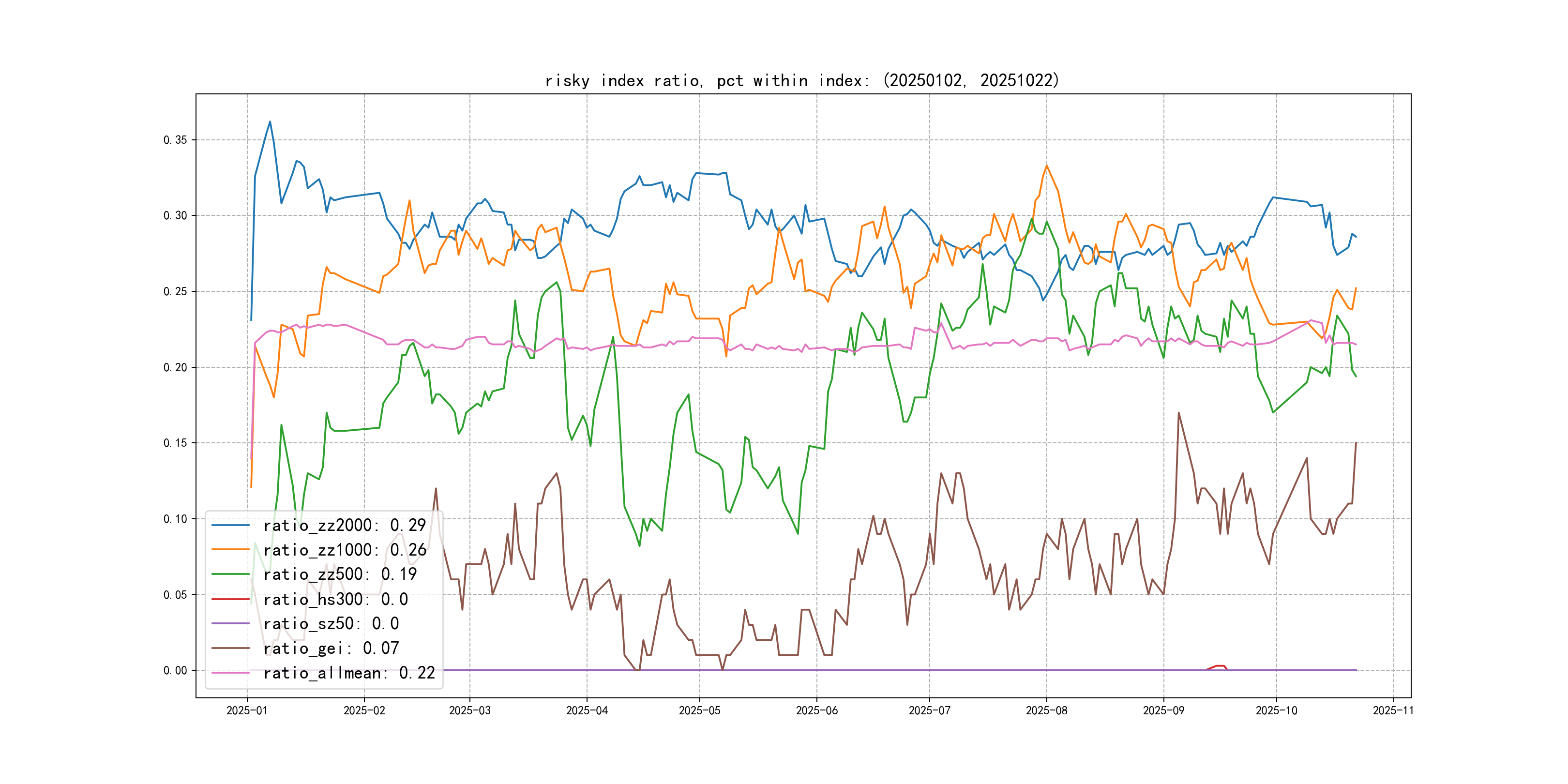Select the 'ratio_gei: 0.07' legend label
The width and height of the screenshot is (1568, 784).
[x=331, y=648]
